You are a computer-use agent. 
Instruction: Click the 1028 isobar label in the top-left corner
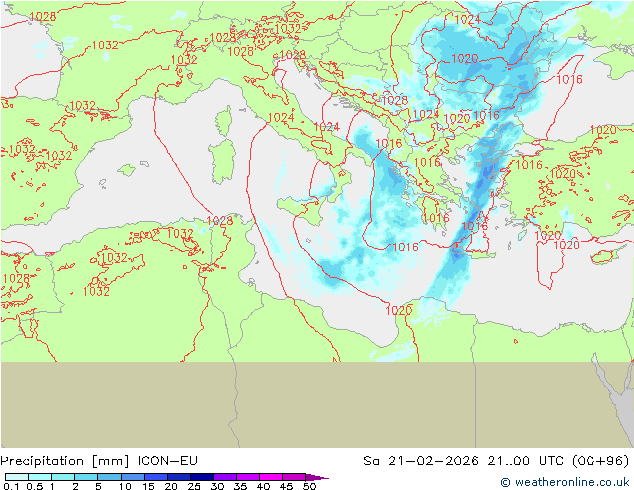click(x=42, y=16)
